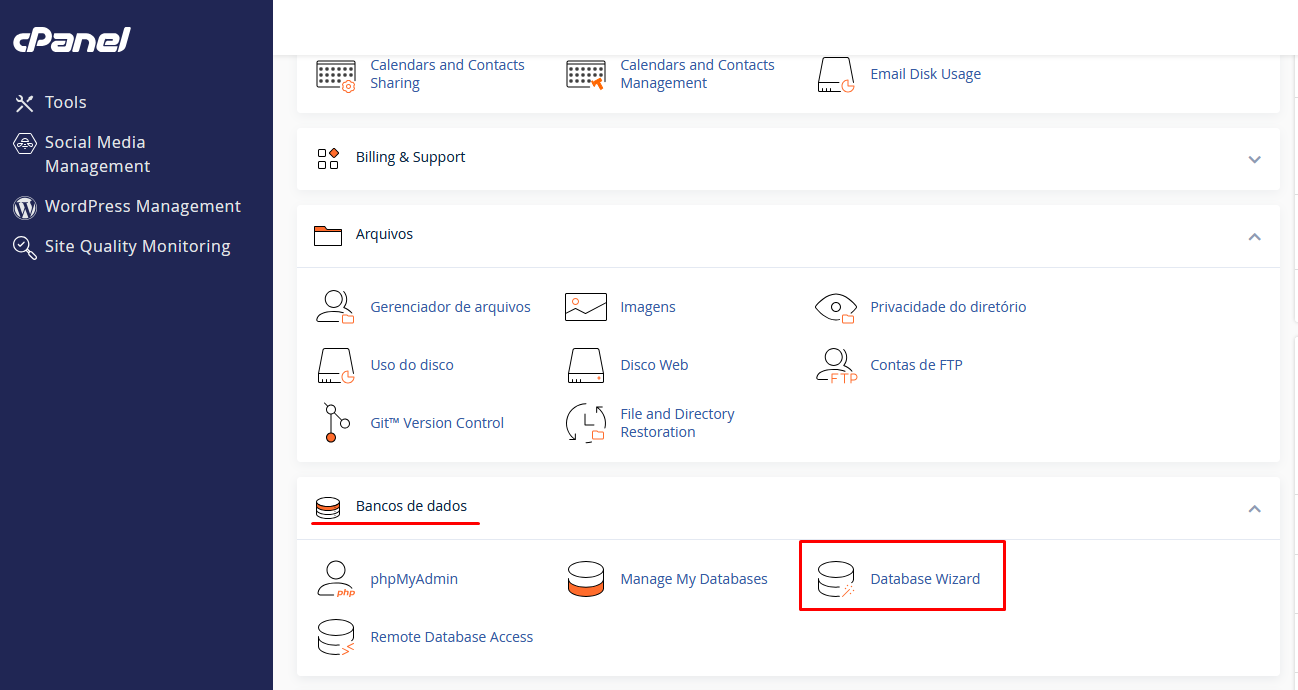Click the Database Wizard icon
The width and height of the screenshot is (1298, 690).
[x=836, y=579]
